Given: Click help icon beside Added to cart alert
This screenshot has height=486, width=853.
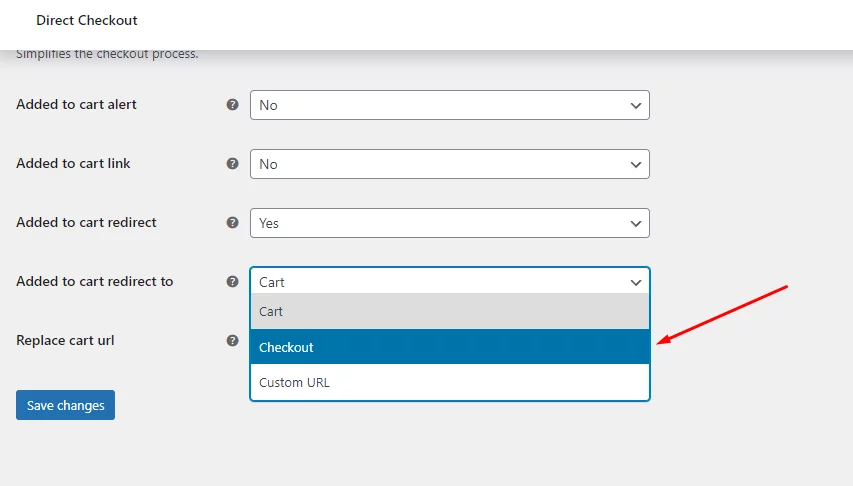Looking at the screenshot, I should [x=233, y=104].
